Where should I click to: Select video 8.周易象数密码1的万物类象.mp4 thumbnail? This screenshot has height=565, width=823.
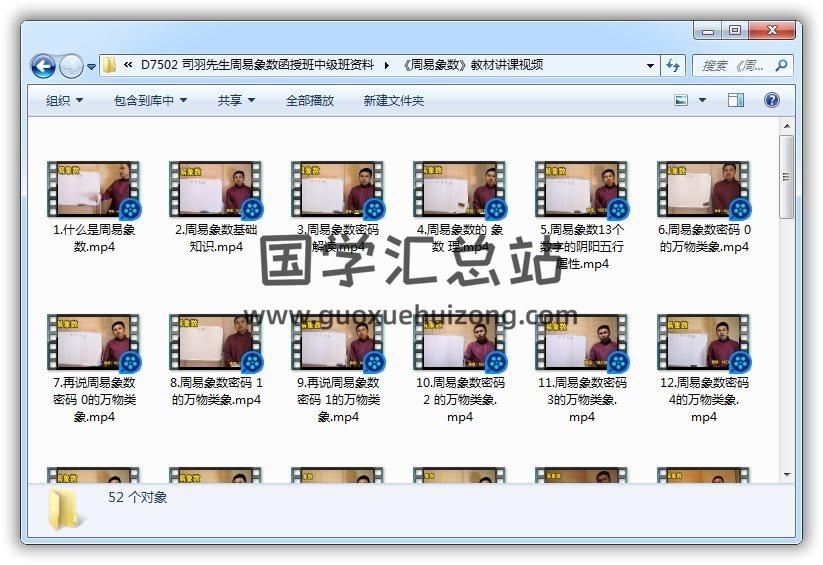pos(215,342)
